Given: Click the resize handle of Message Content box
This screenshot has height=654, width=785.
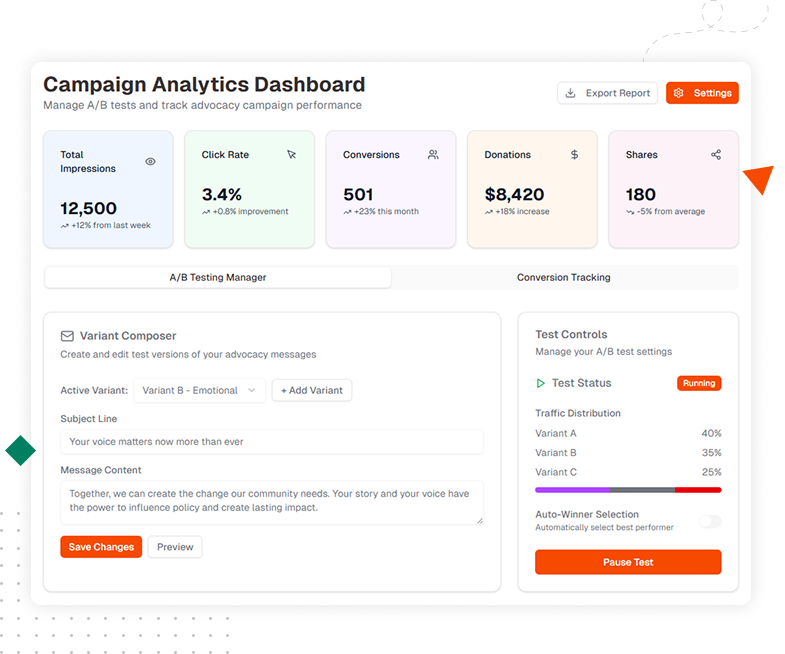Looking at the screenshot, I should [x=480, y=520].
